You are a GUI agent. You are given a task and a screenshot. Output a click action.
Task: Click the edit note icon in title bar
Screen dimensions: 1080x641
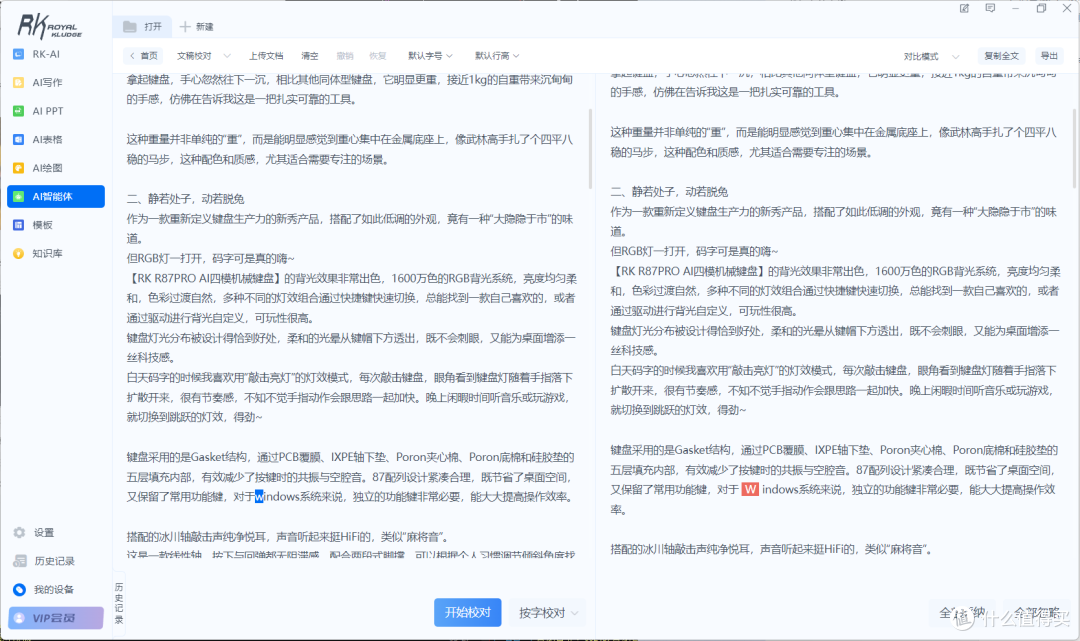point(964,8)
